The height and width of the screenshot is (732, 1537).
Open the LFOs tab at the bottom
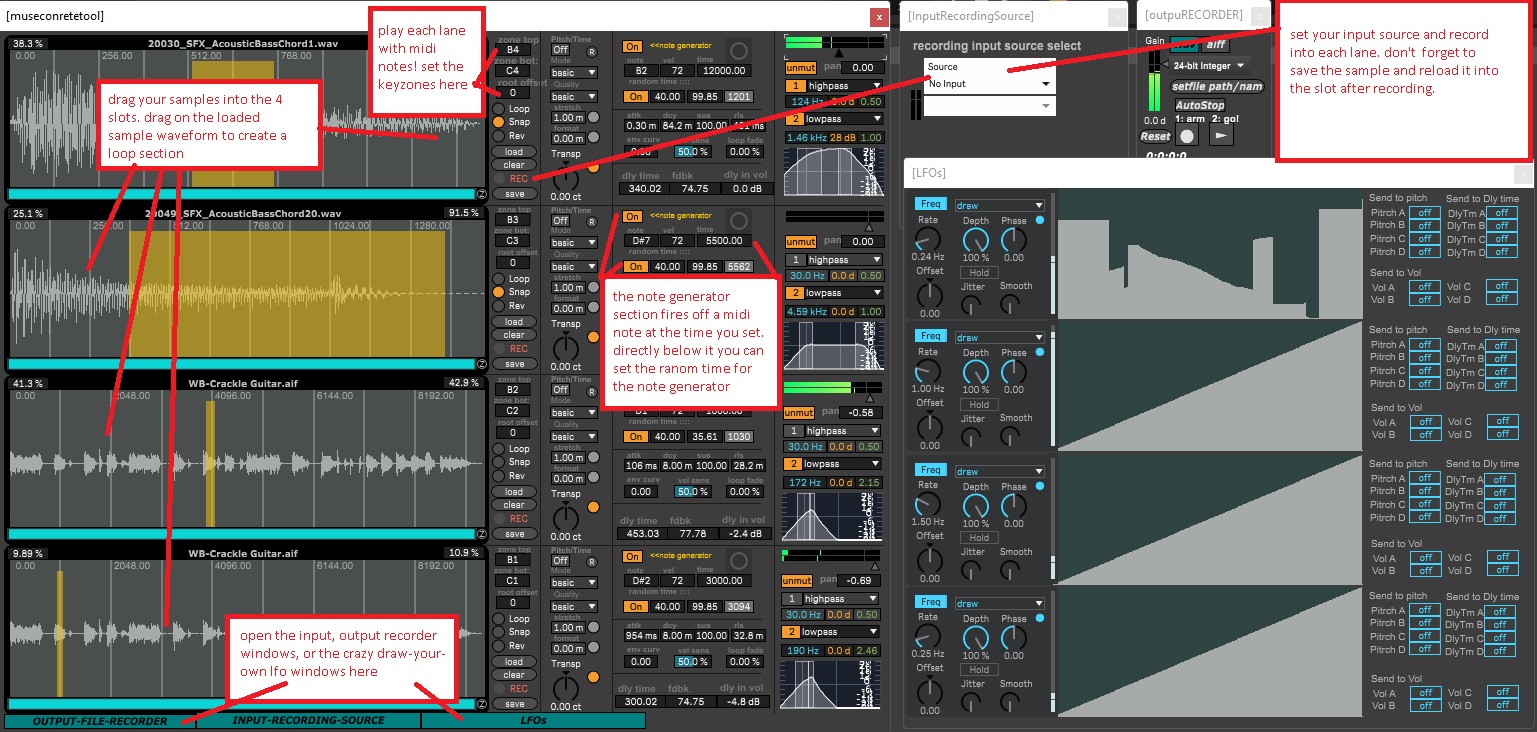tap(533, 720)
